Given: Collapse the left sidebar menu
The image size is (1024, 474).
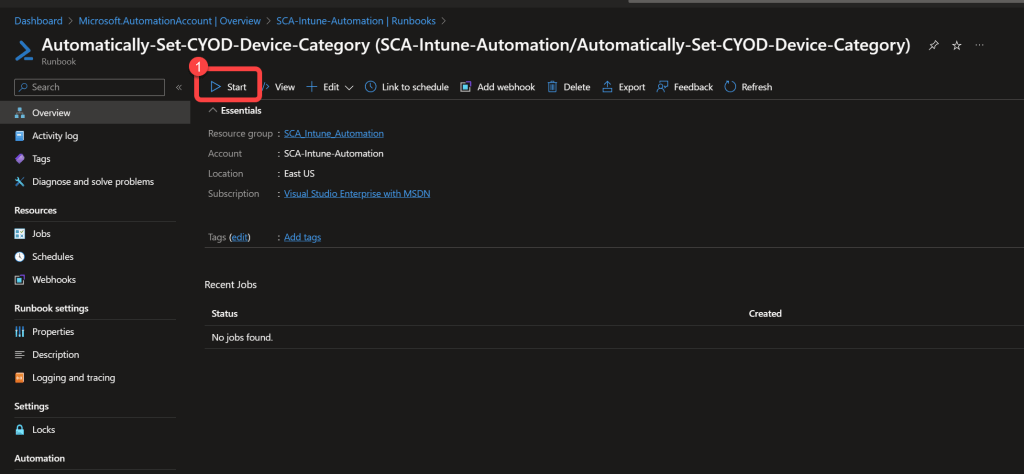Looking at the screenshot, I should click(x=179, y=87).
